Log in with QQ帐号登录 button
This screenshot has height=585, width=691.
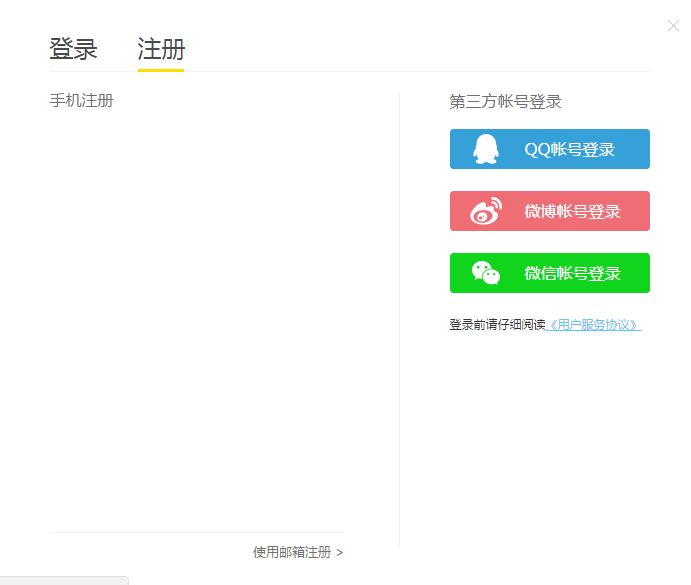coord(550,149)
